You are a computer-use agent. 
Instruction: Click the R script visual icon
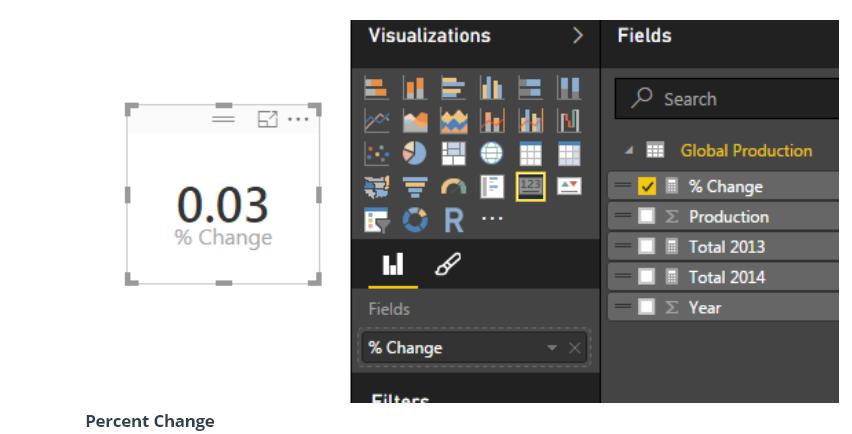(453, 219)
